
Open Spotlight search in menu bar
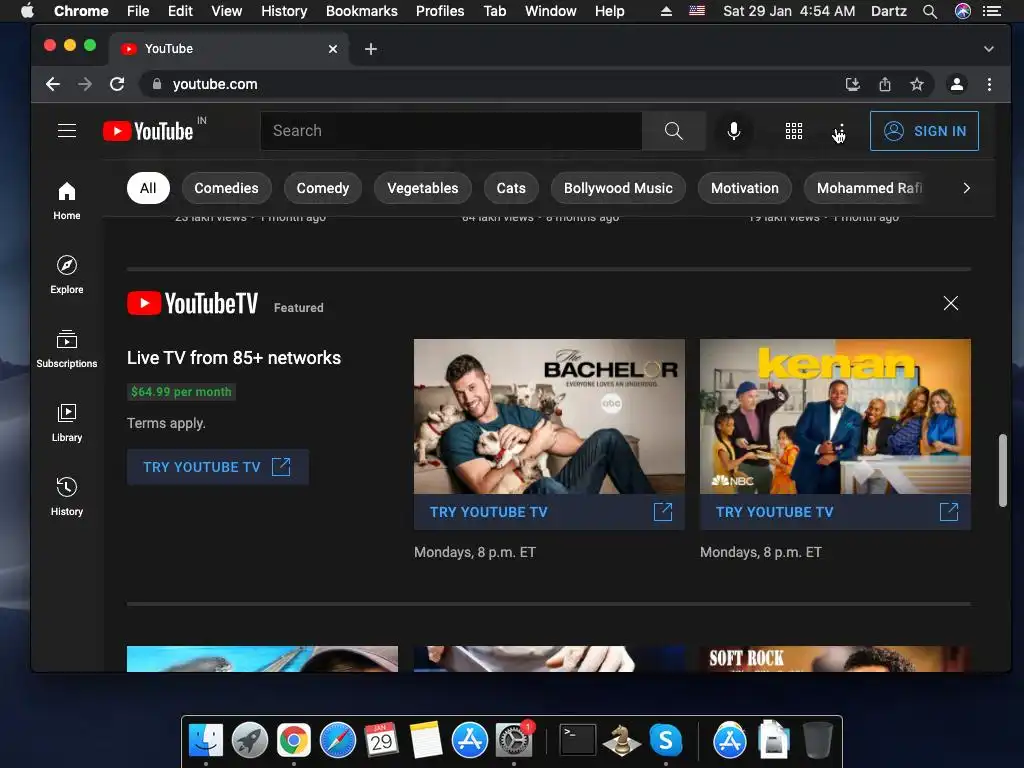pyautogui.click(x=929, y=11)
